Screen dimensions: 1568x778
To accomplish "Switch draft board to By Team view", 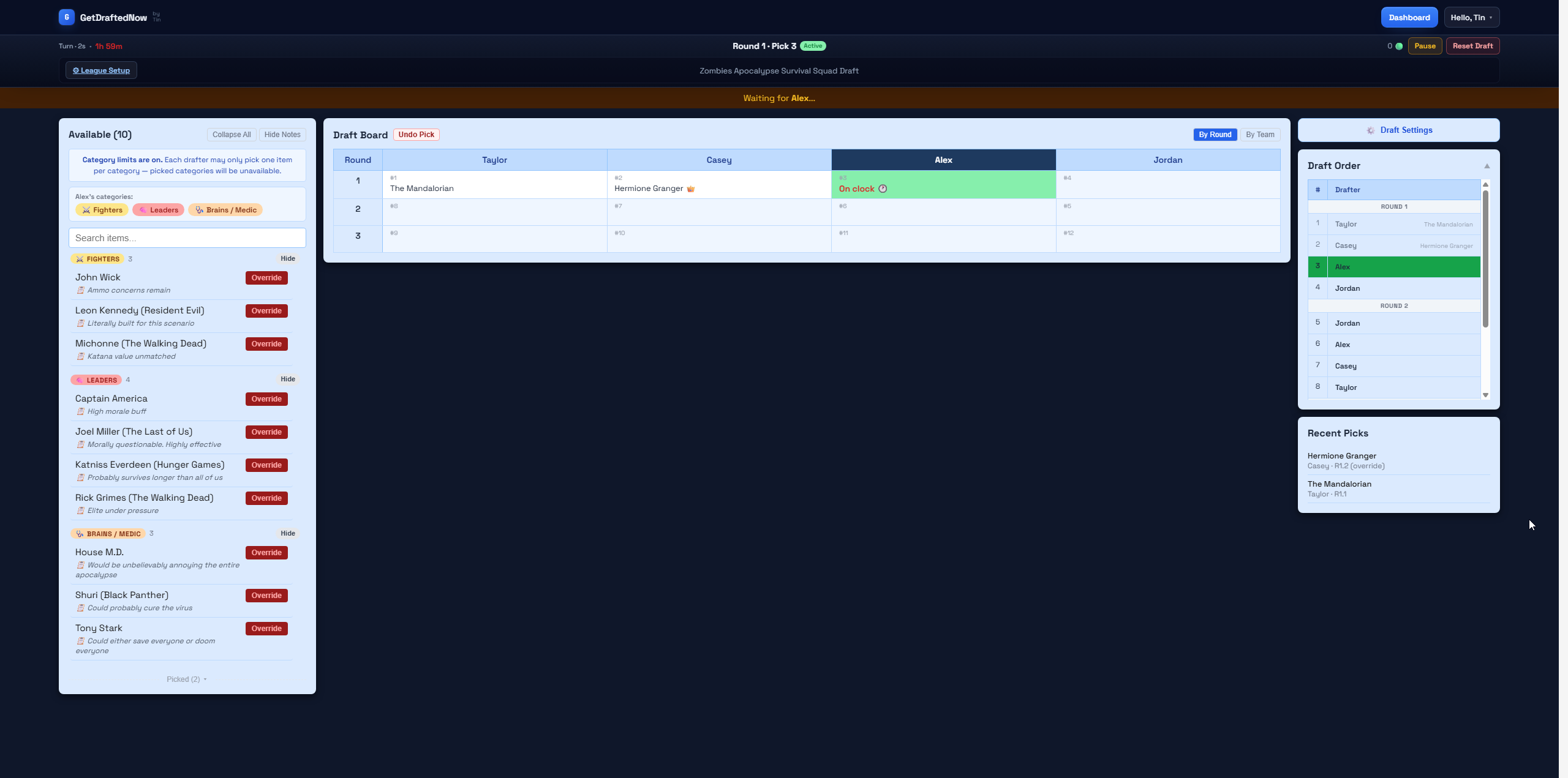I will [x=1260, y=135].
